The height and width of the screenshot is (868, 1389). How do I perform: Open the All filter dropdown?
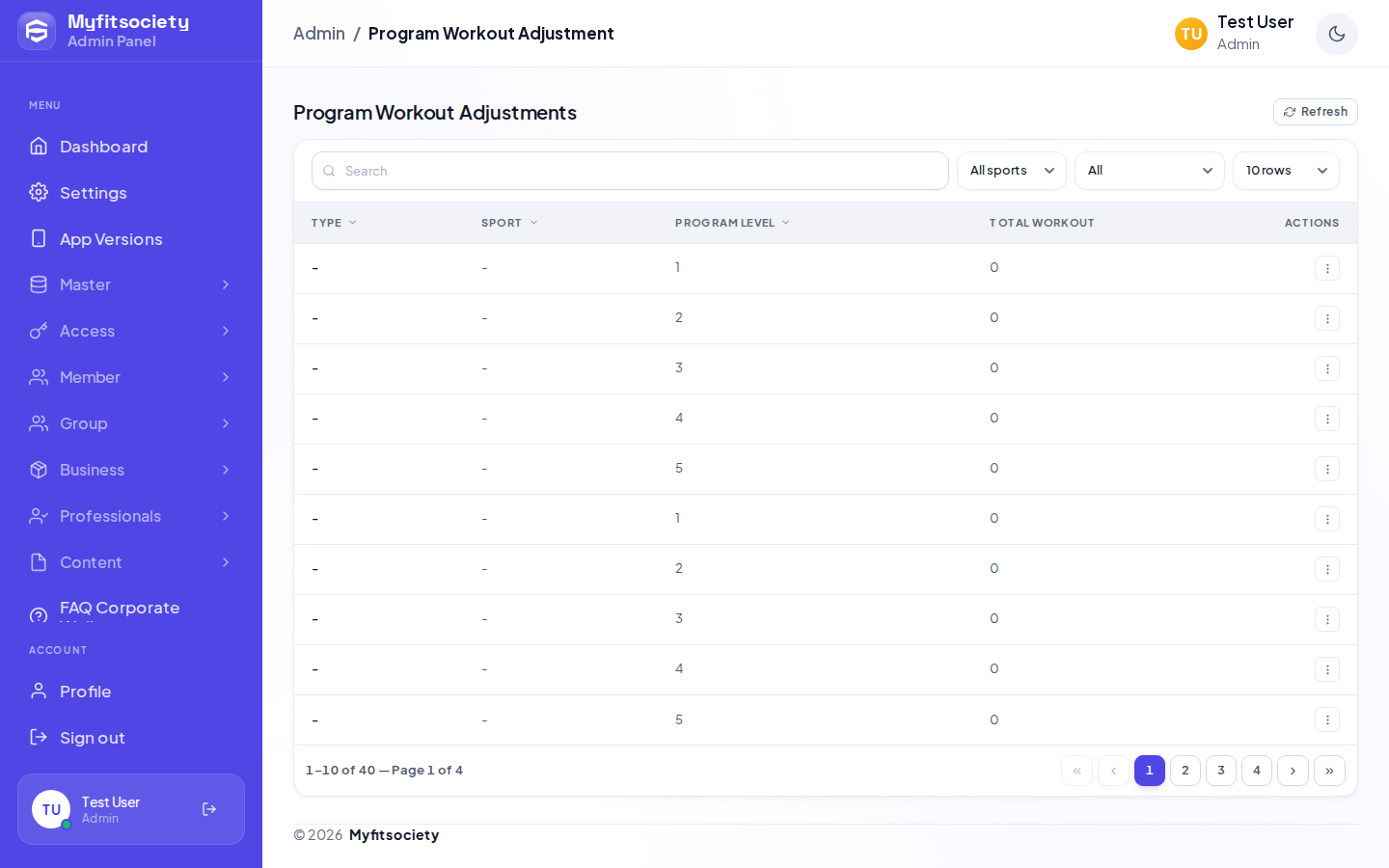[1150, 171]
